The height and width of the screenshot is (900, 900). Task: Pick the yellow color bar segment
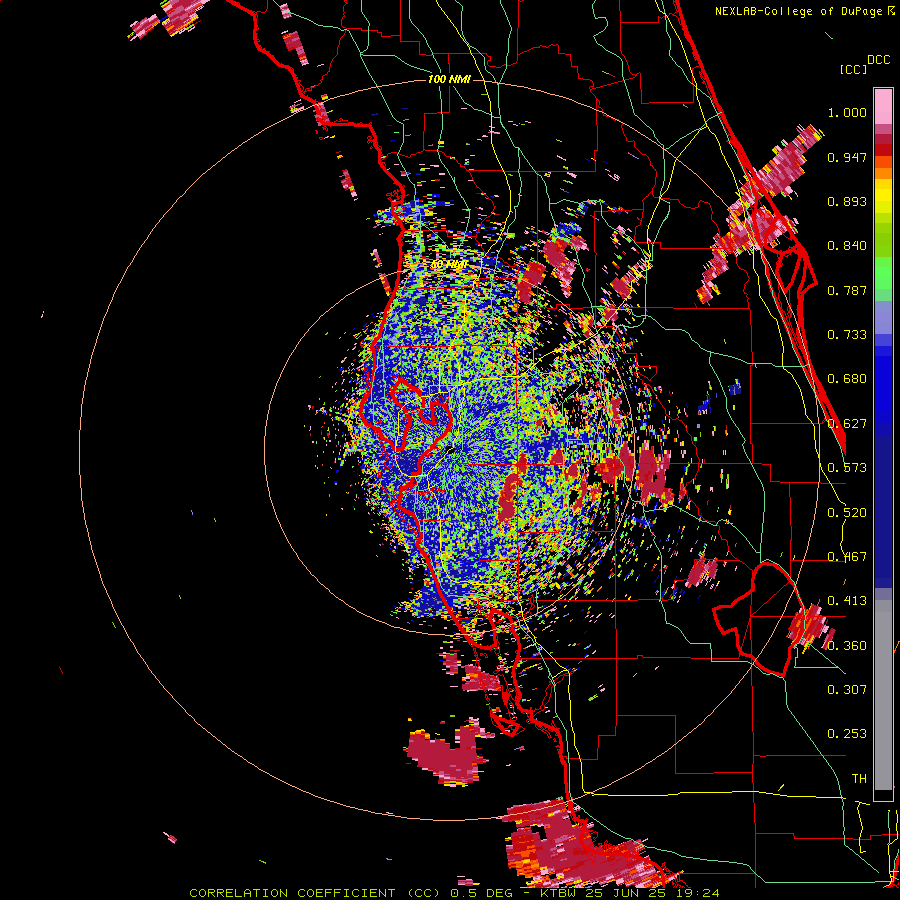[883, 201]
